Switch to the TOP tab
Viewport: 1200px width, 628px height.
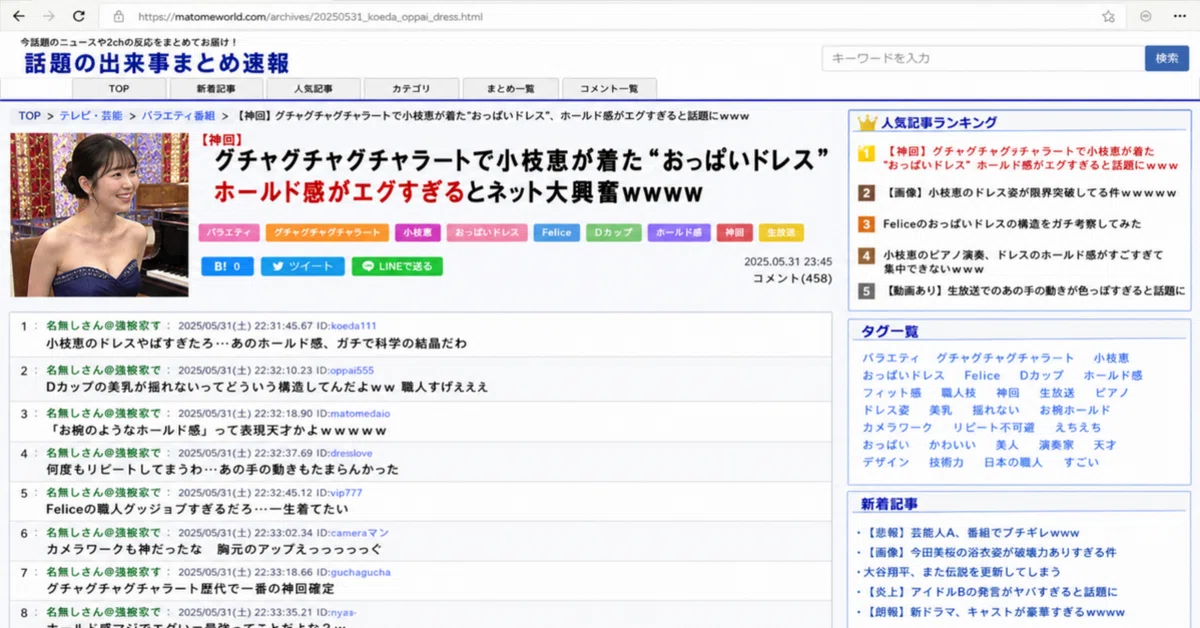[119, 88]
